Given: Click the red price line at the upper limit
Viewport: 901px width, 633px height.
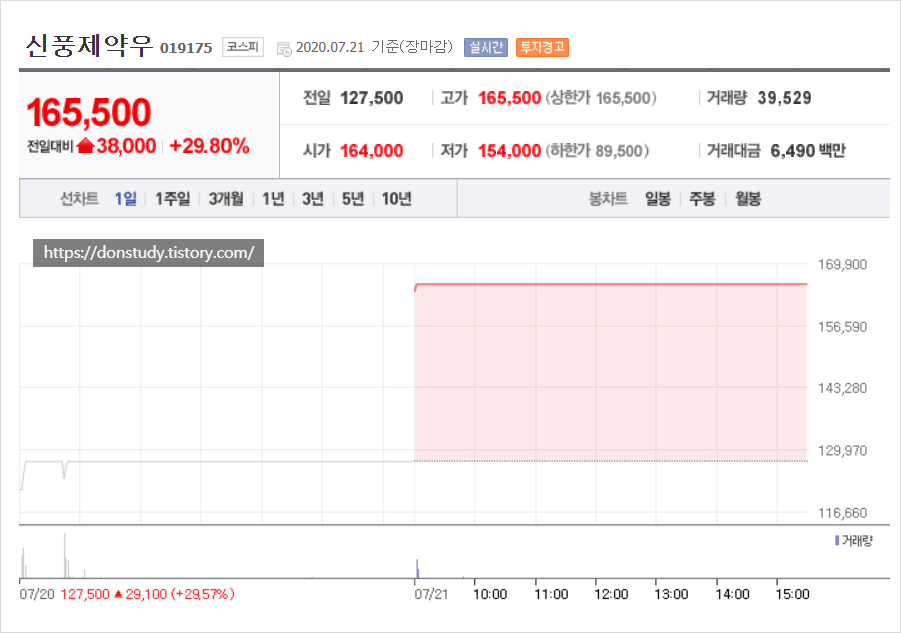Looking at the screenshot, I should point(611,284).
